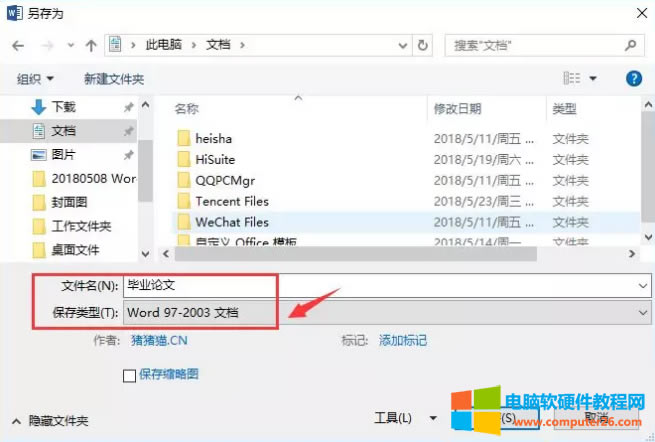Open the 保存类型 dropdown

(387, 312)
